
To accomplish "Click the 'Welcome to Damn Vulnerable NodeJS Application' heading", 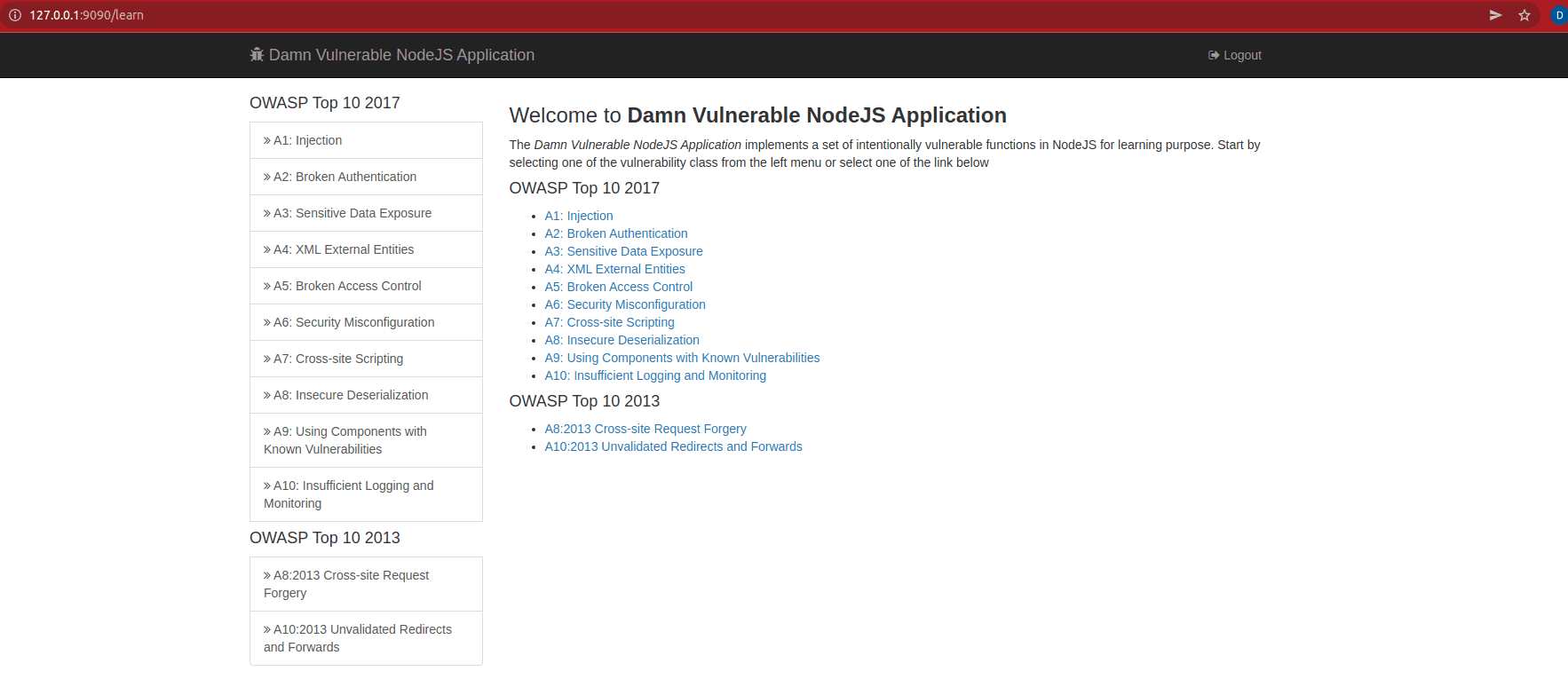I will [757, 115].
